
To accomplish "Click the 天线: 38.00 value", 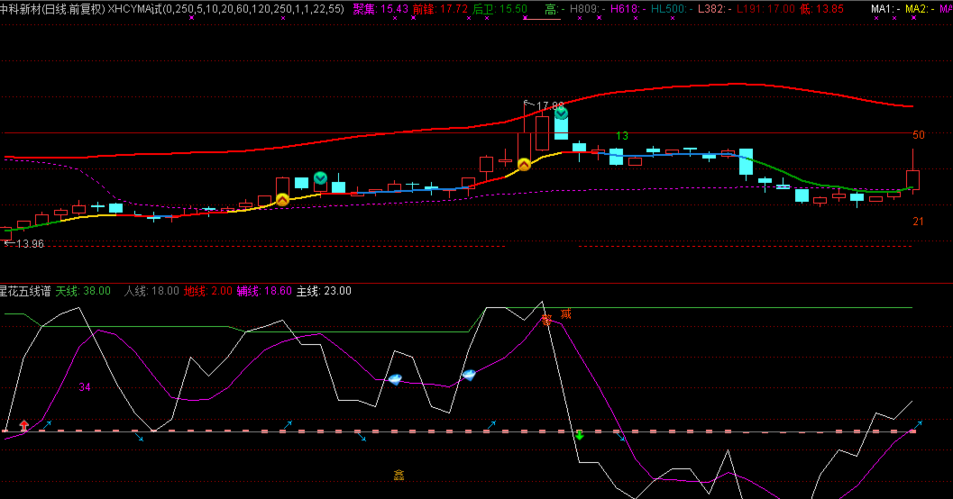I will [83, 291].
